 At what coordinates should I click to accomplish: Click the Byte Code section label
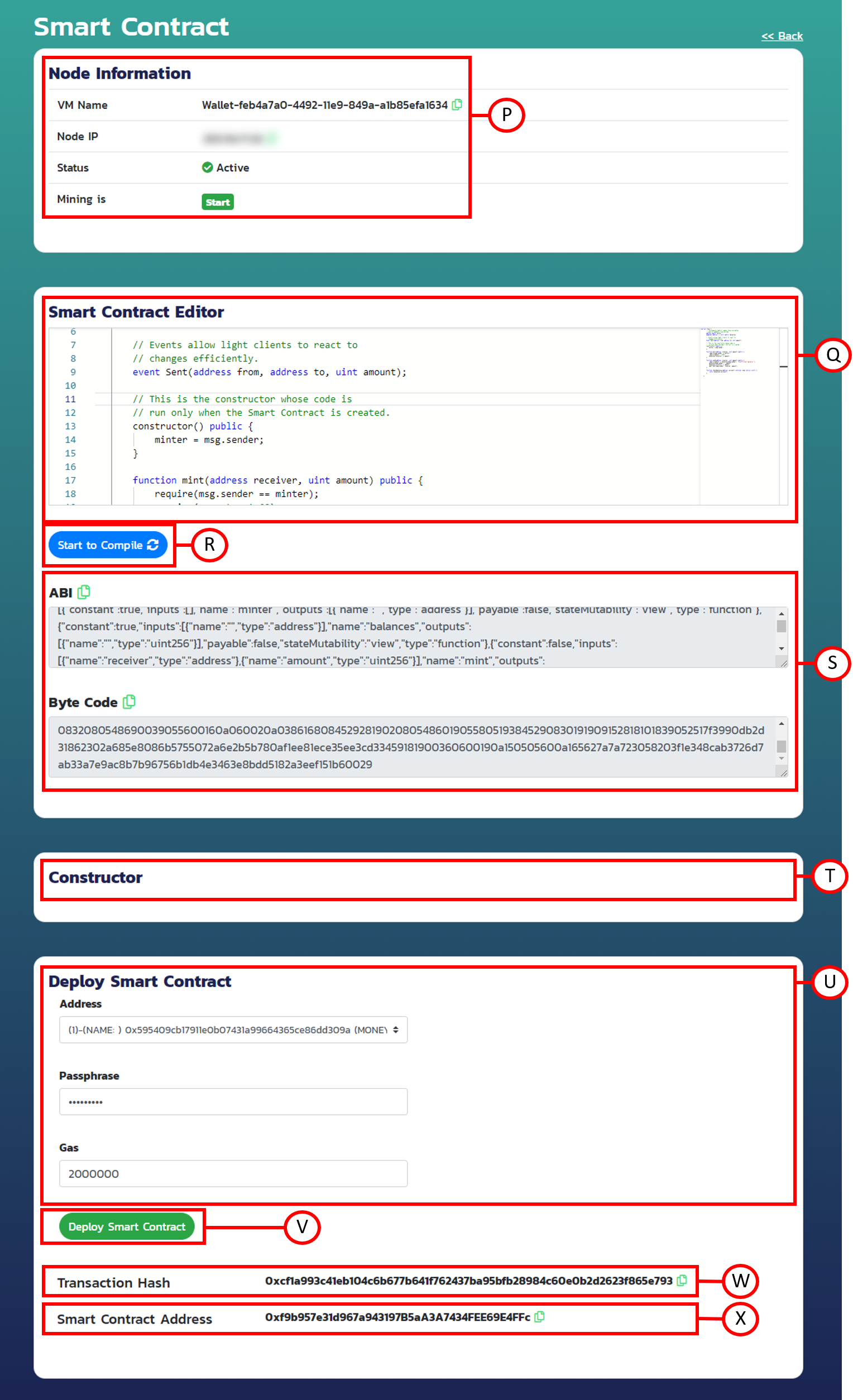(83, 703)
